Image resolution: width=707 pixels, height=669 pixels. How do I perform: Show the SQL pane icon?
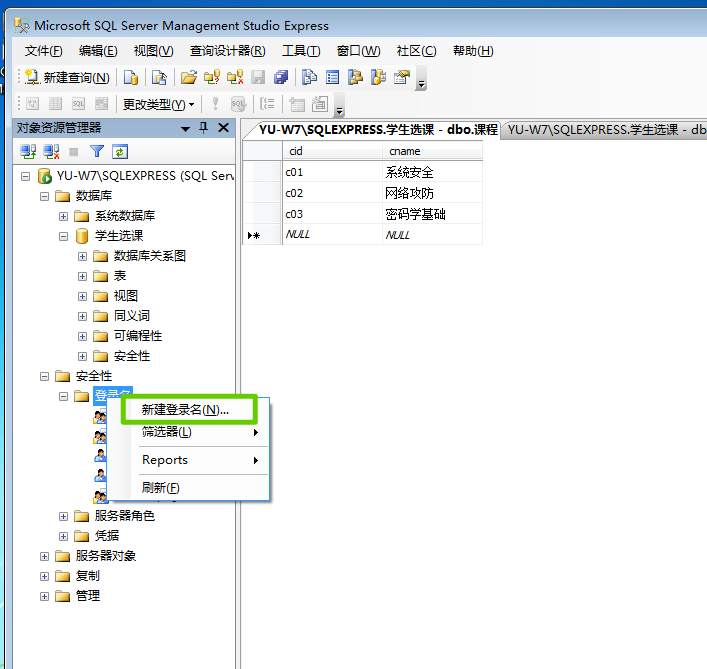(x=78, y=104)
